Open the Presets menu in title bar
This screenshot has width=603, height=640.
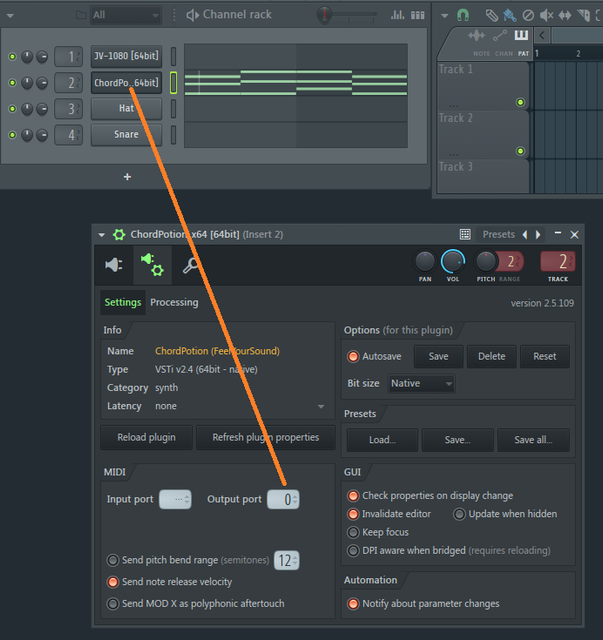(498, 234)
